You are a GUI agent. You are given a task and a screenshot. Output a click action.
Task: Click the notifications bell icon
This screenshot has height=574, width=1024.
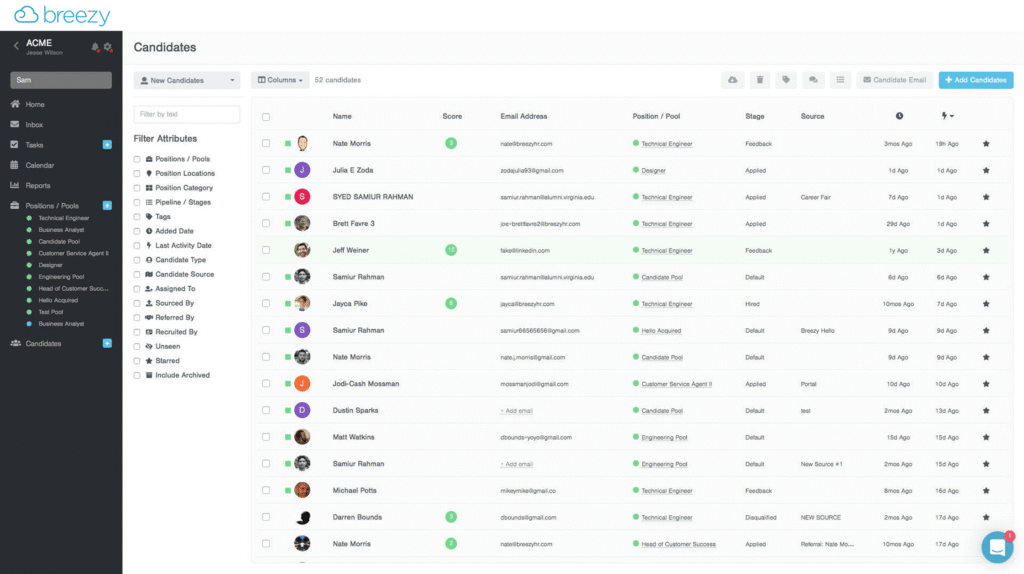95,47
